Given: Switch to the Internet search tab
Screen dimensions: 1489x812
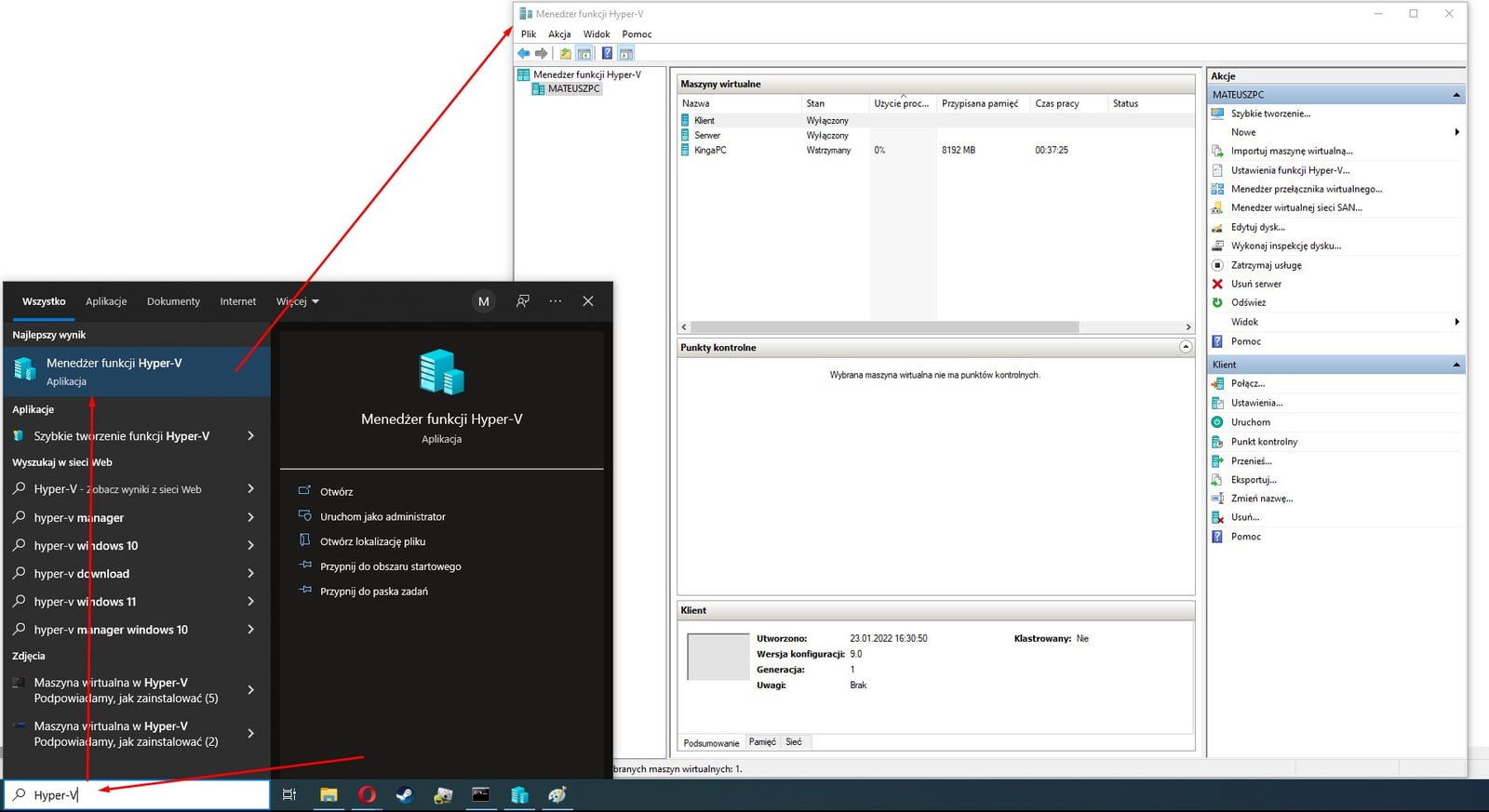Looking at the screenshot, I should point(238,301).
